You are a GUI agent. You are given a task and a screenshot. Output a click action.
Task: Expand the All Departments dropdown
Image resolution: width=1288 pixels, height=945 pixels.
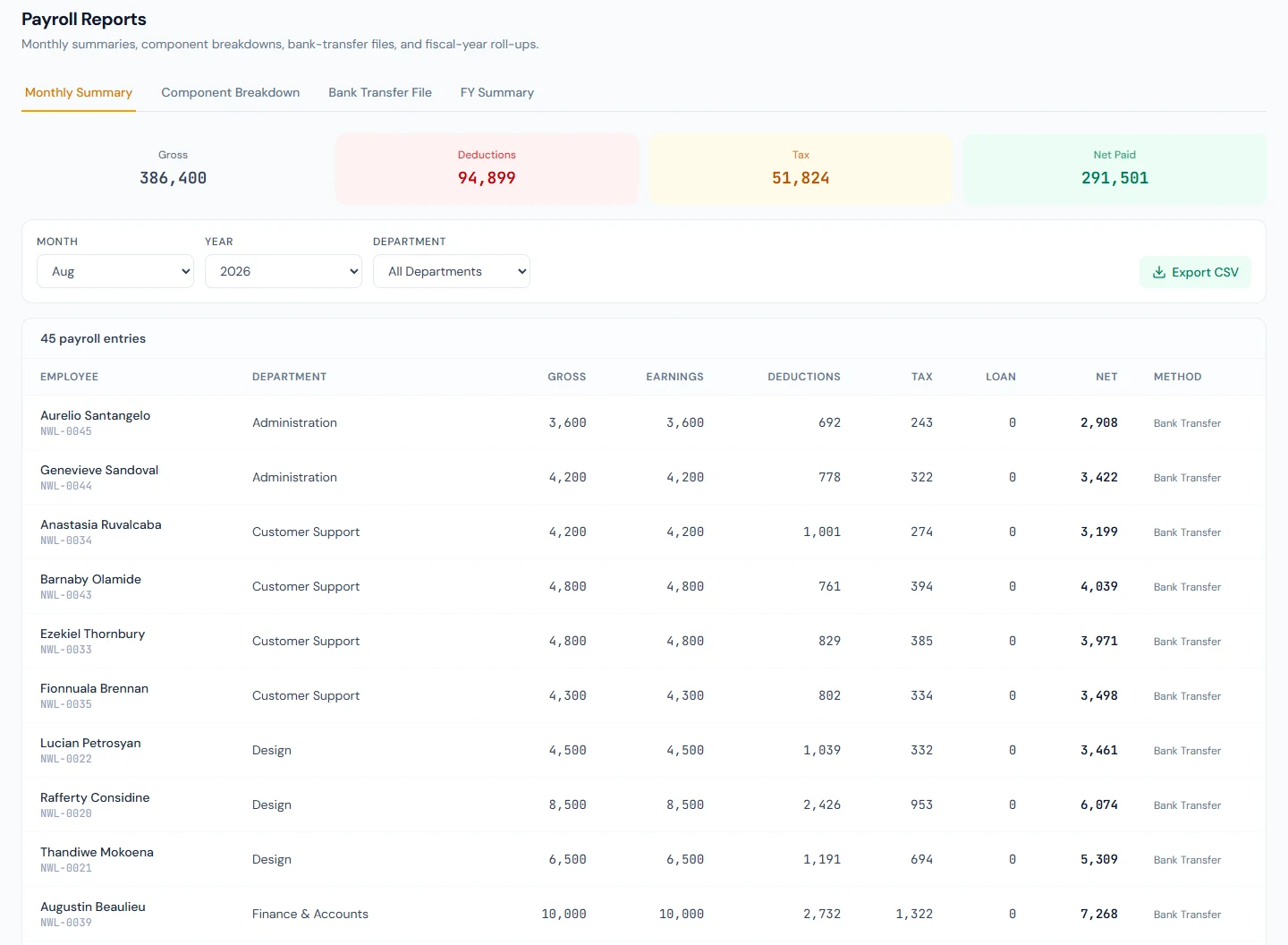click(452, 271)
